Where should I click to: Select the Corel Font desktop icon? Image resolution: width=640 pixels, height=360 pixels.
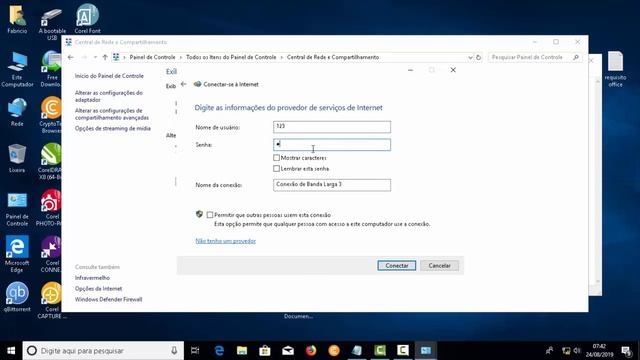click(87, 19)
